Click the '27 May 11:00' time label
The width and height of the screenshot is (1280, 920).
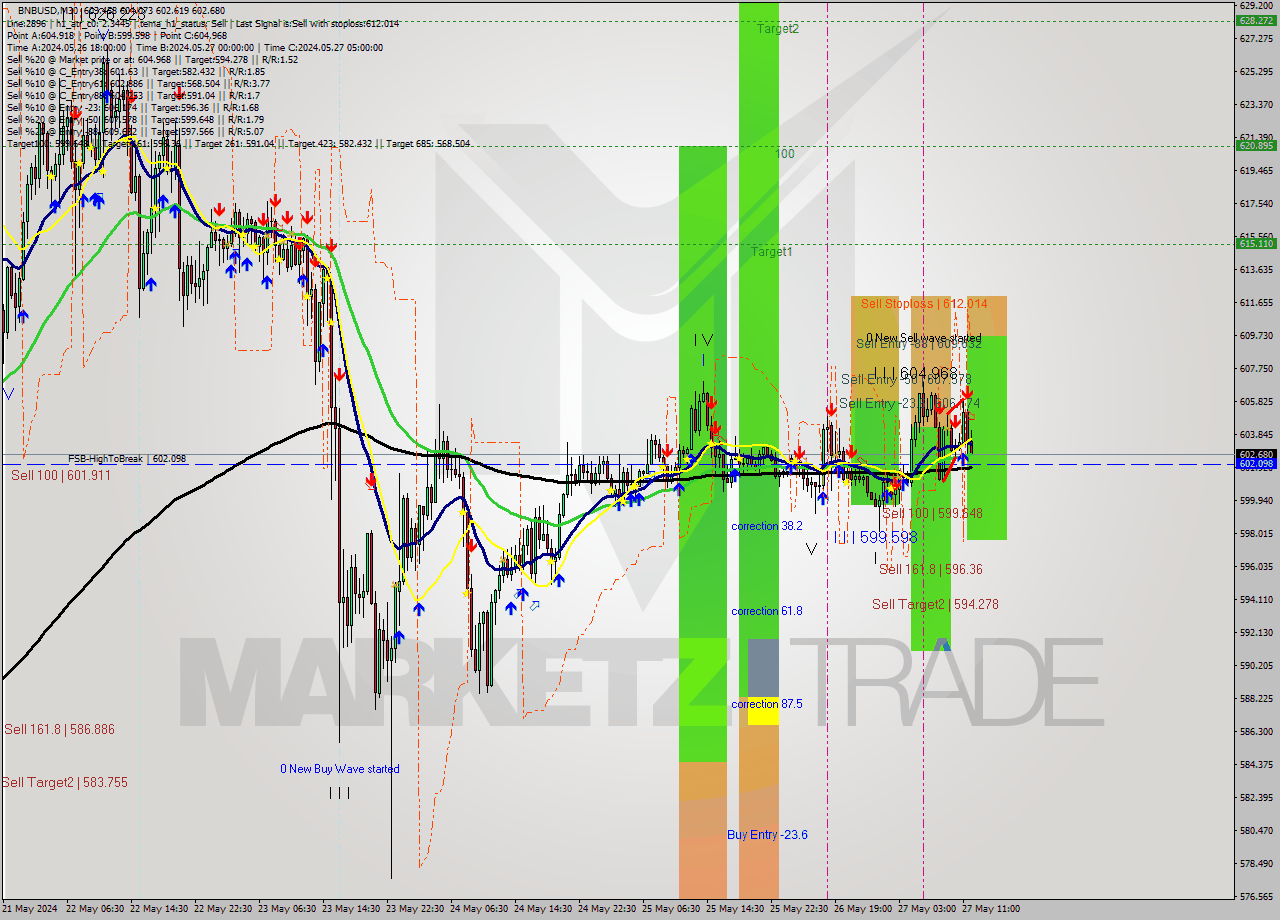pos(991,909)
